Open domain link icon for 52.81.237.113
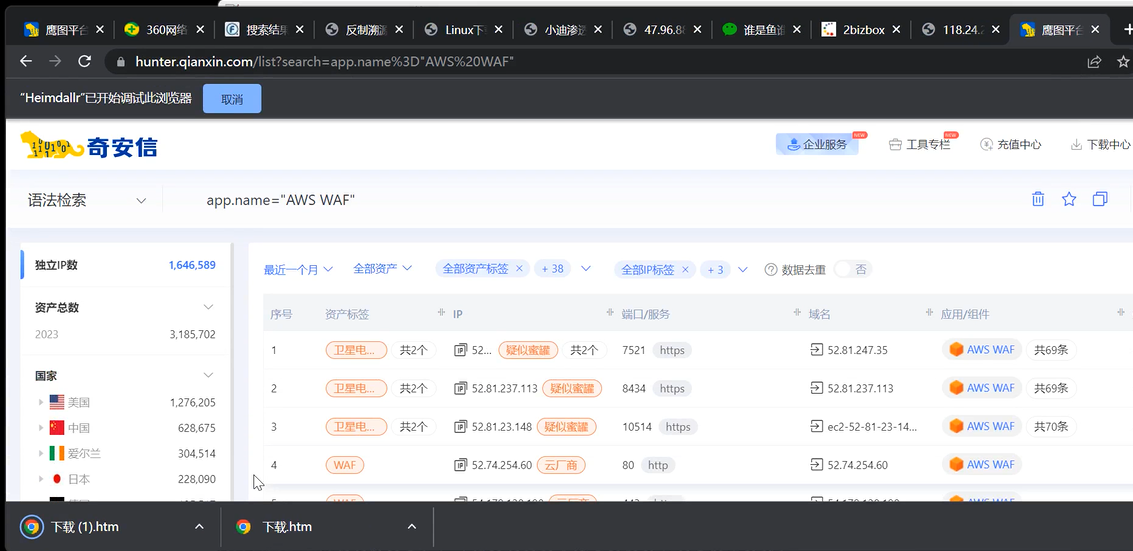The width and height of the screenshot is (1133, 551). [817, 389]
